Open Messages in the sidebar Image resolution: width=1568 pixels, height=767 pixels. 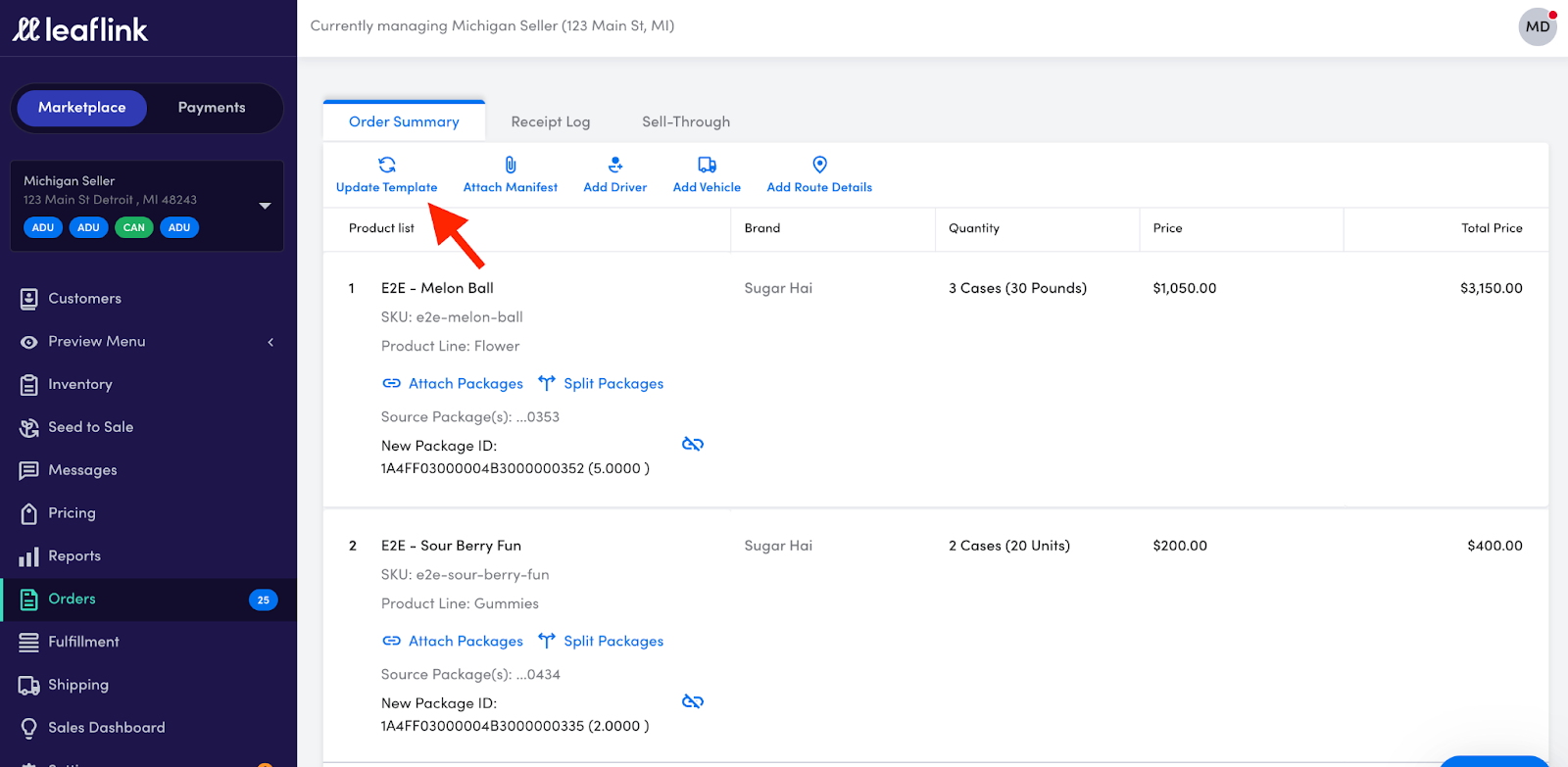click(82, 470)
